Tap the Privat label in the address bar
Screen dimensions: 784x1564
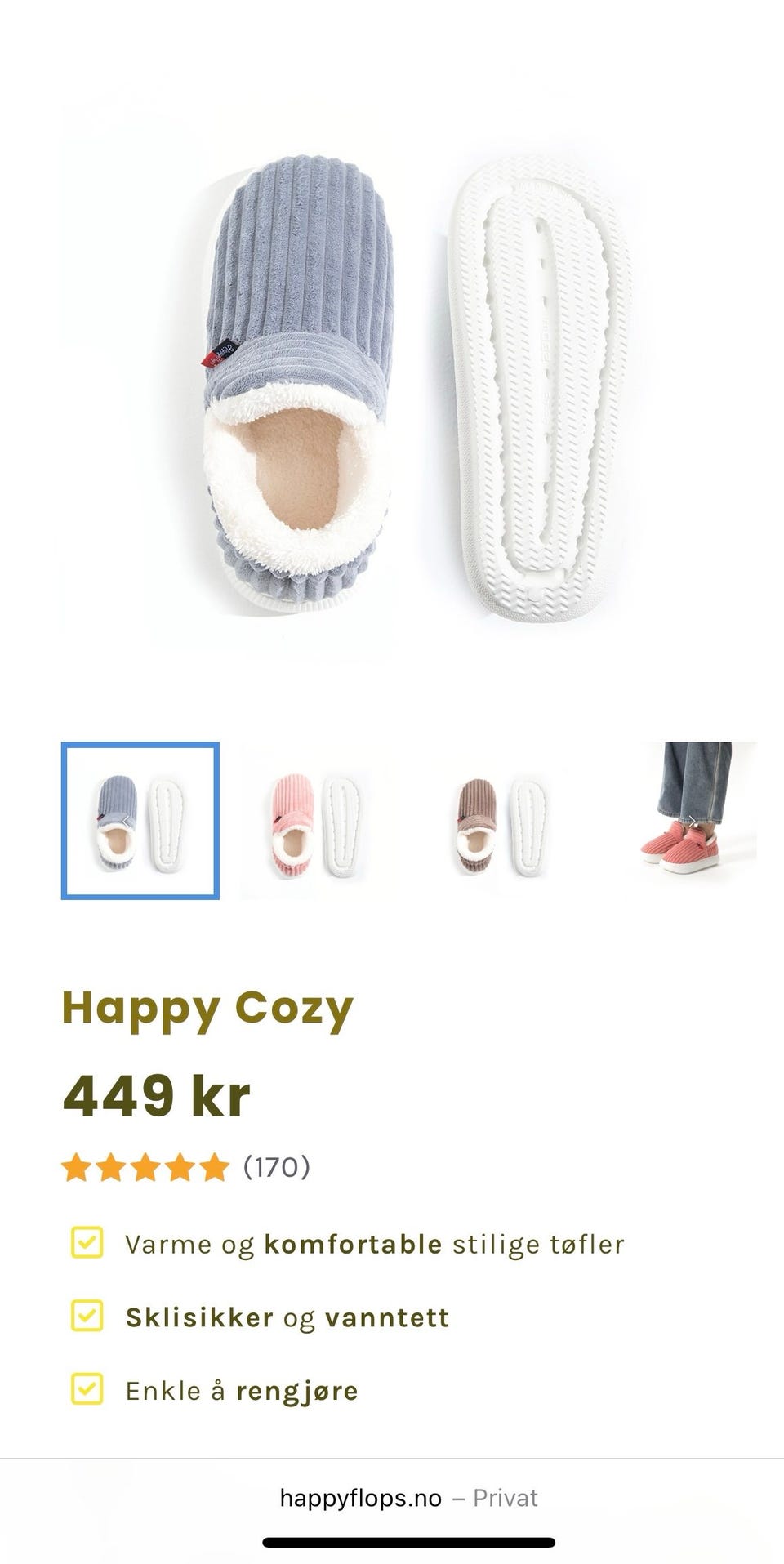coord(506,1498)
